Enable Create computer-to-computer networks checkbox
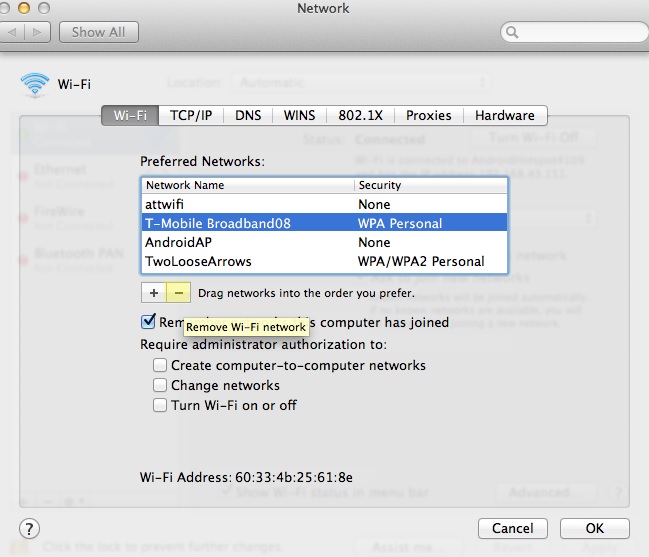The width and height of the screenshot is (649, 557). [x=160, y=365]
